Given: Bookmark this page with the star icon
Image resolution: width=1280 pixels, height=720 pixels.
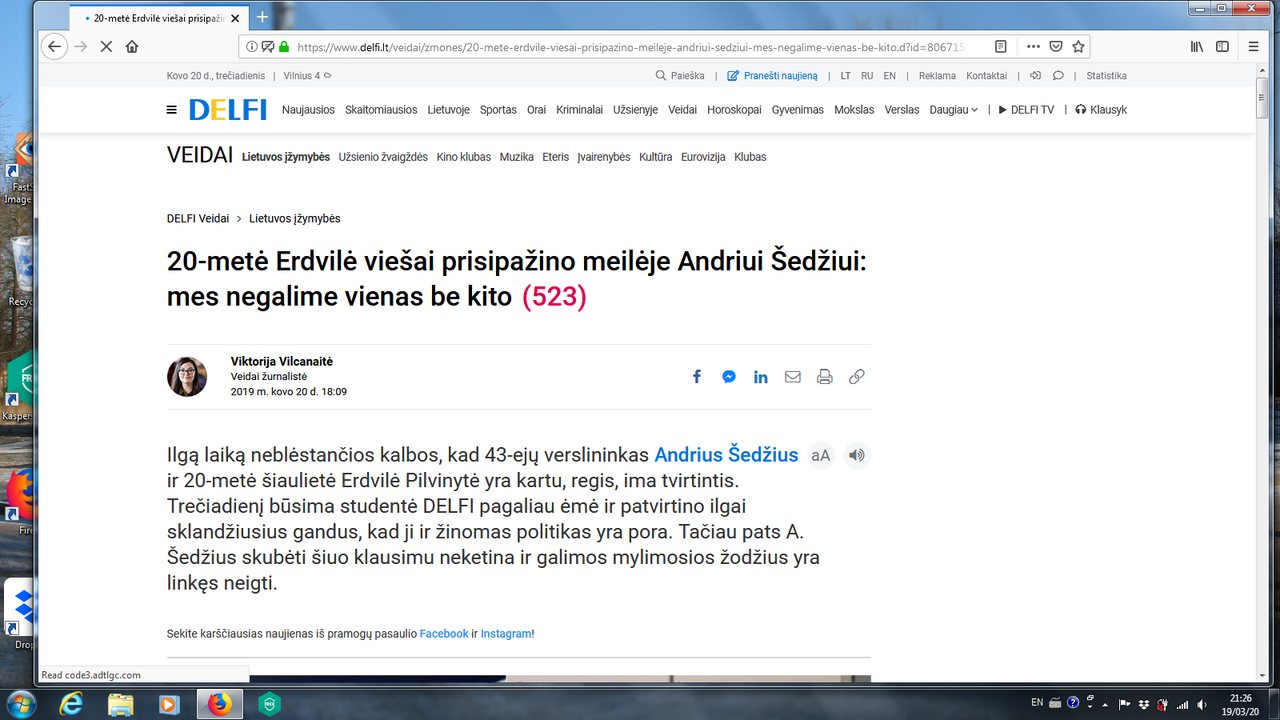Looking at the screenshot, I should pos(1078,46).
